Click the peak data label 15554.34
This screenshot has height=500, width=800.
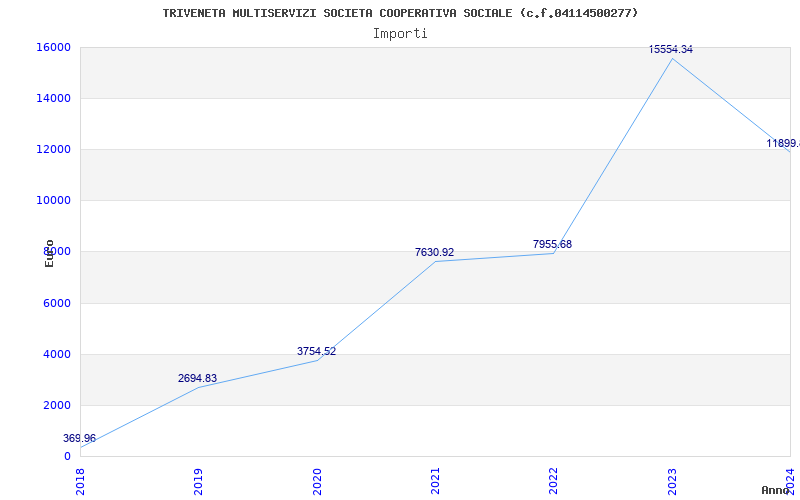pyautogui.click(x=671, y=49)
